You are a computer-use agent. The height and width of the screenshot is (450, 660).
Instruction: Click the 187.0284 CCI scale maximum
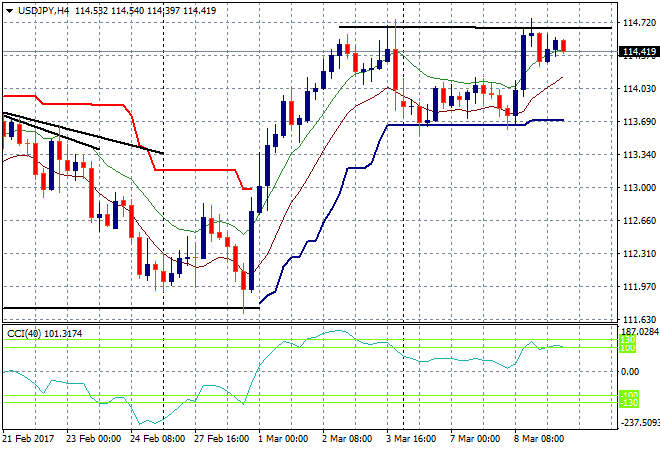(x=640, y=332)
